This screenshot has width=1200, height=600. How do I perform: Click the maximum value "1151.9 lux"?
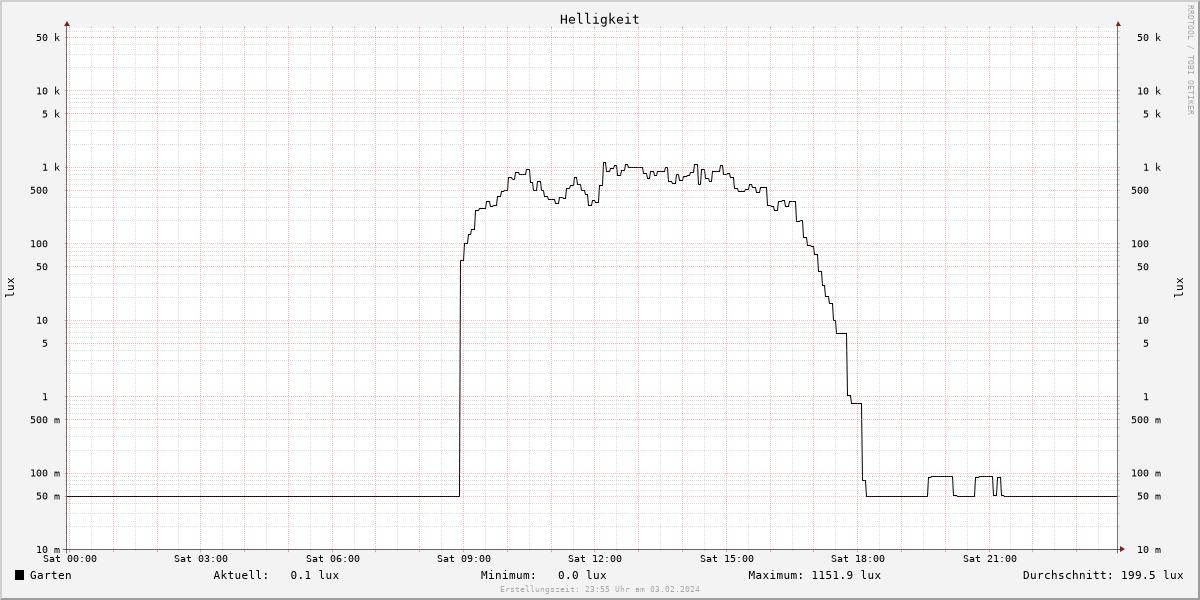click(x=846, y=575)
